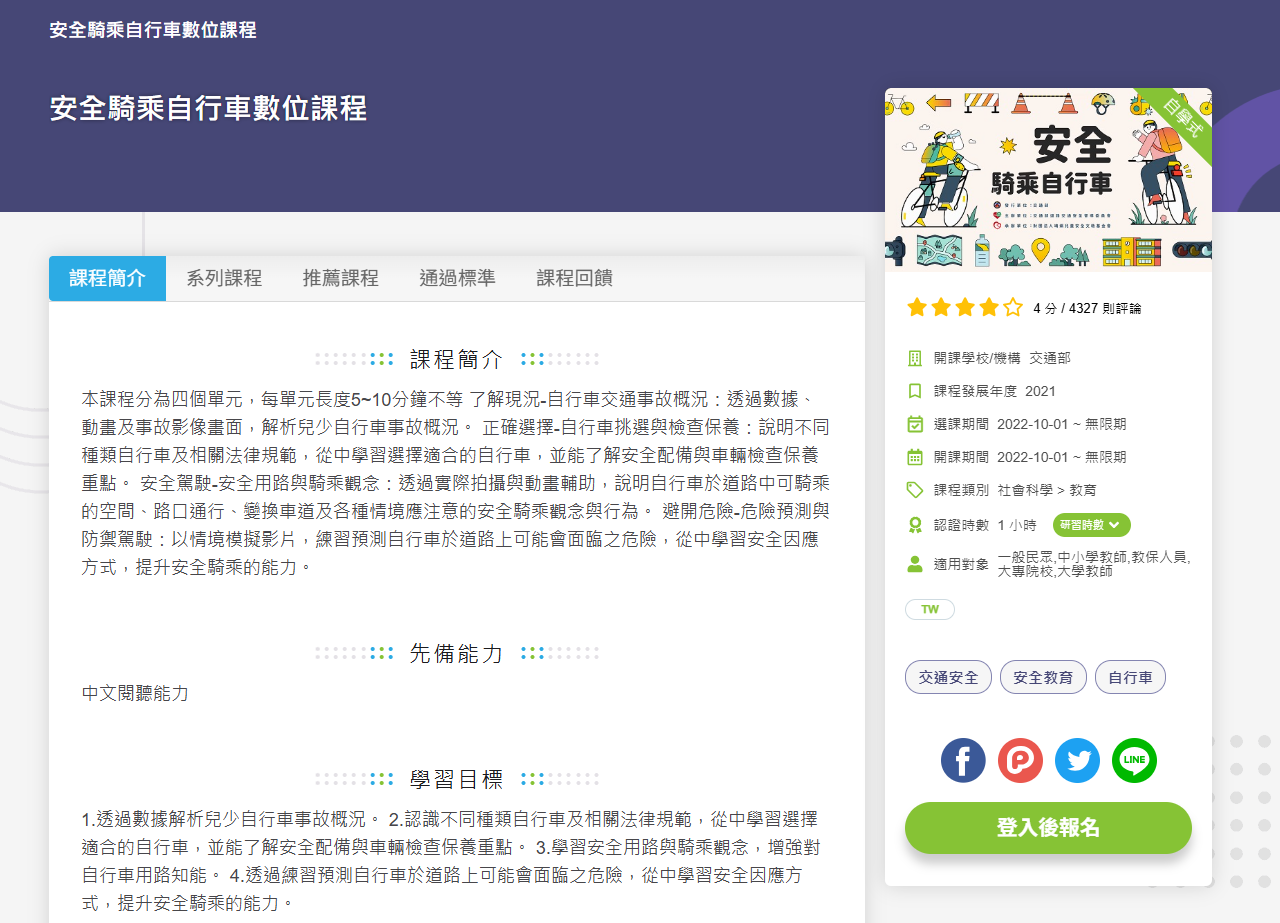Switch to 系列課程 tab
1280x923 pixels.
[x=224, y=279]
